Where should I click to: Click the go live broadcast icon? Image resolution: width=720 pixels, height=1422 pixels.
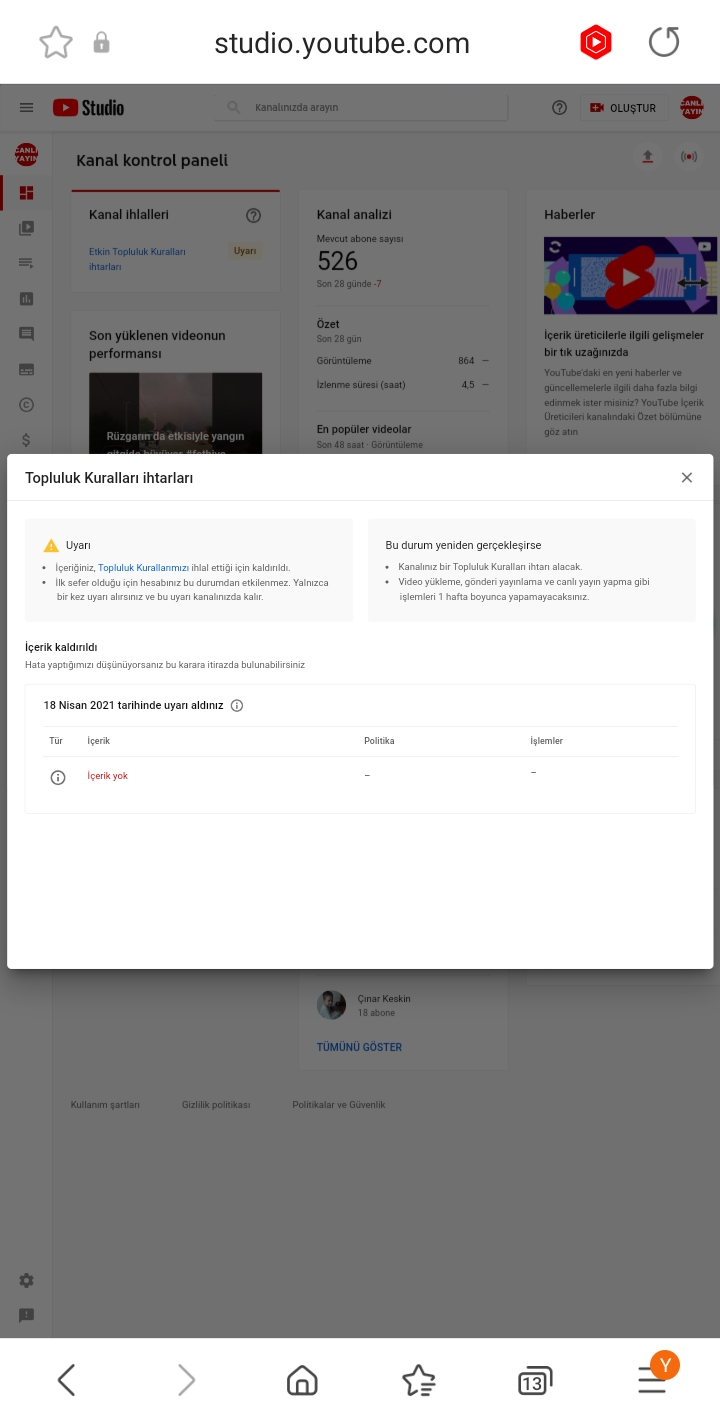click(x=688, y=156)
